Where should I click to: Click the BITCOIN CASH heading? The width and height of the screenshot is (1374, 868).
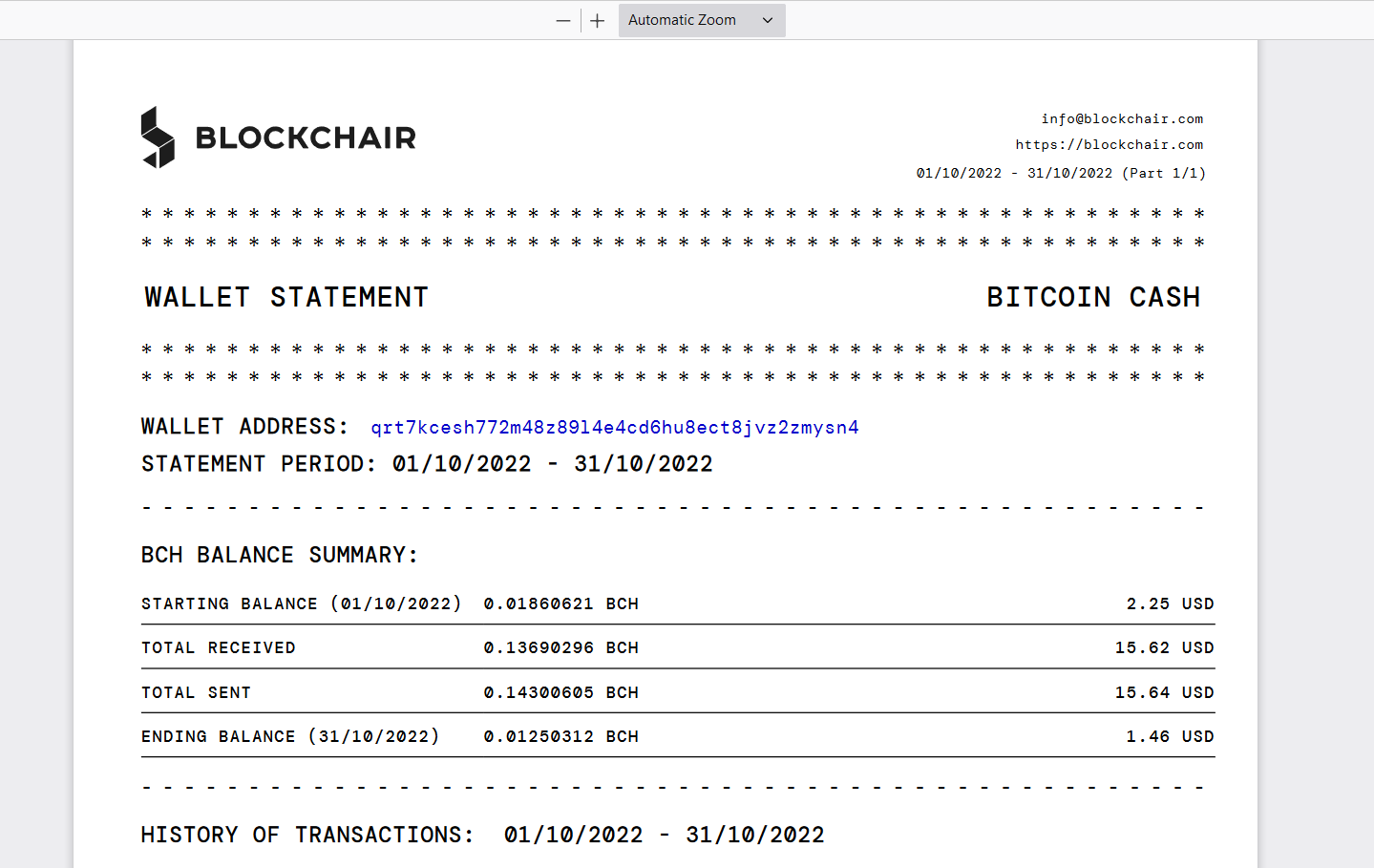[1093, 297]
